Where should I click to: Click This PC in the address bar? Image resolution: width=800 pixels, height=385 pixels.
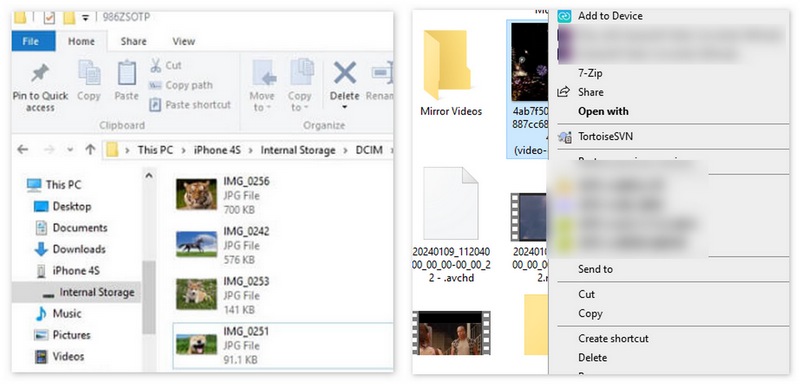pos(155,150)
